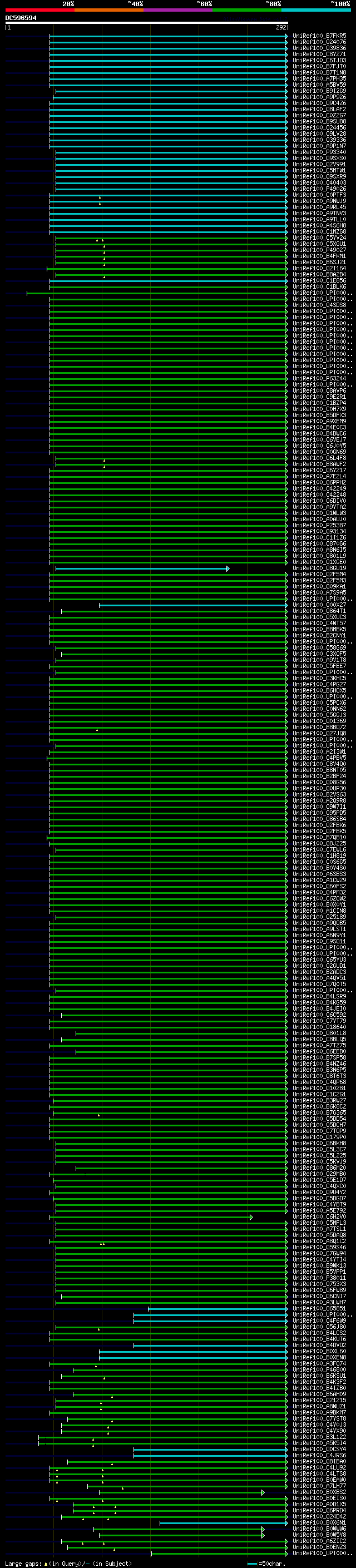Select hit label UniRef100_A4S6H8
The width and height of the screenshot is (356, 1568).
319,226
